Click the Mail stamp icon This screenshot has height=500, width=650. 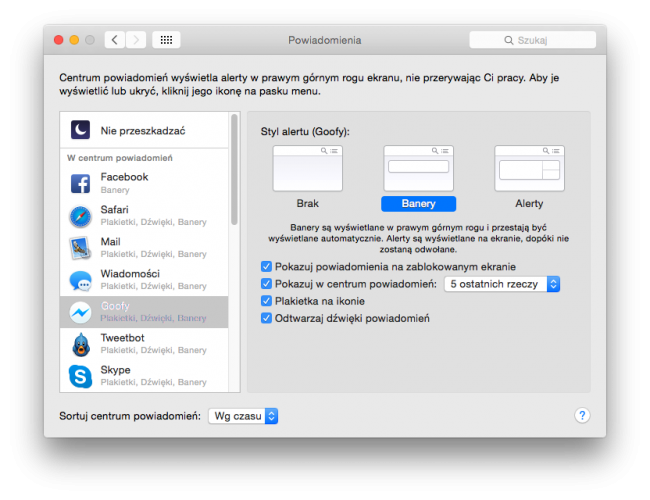[80, 248]
